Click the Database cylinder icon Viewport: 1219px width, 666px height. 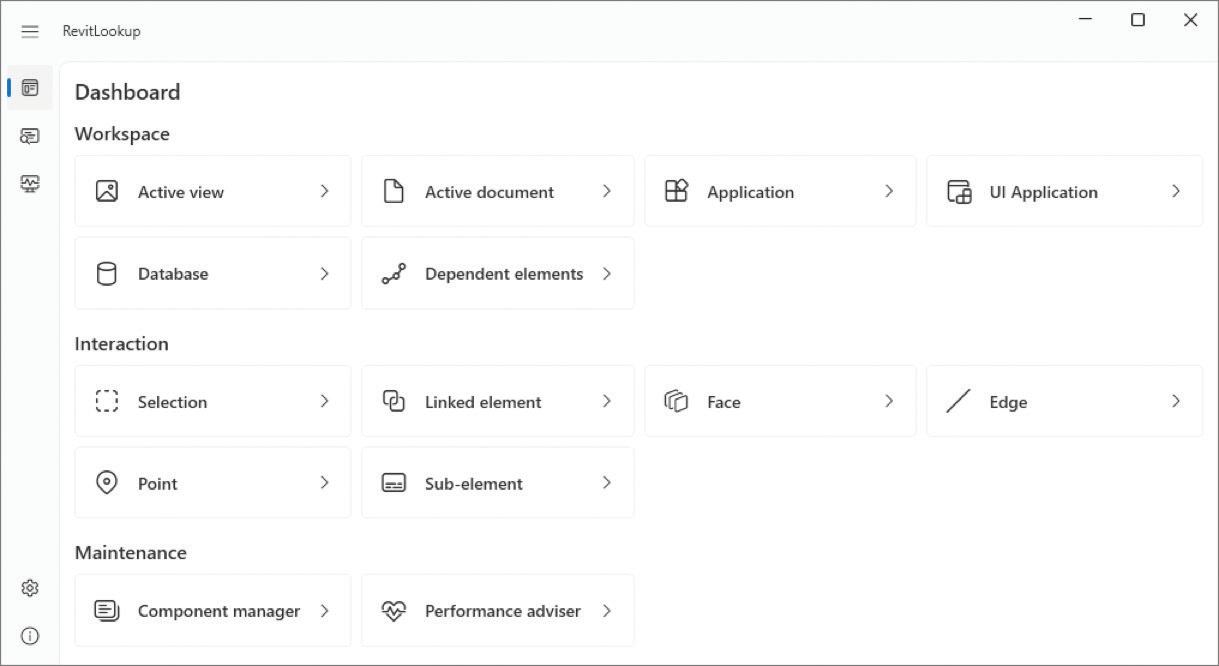107,274
